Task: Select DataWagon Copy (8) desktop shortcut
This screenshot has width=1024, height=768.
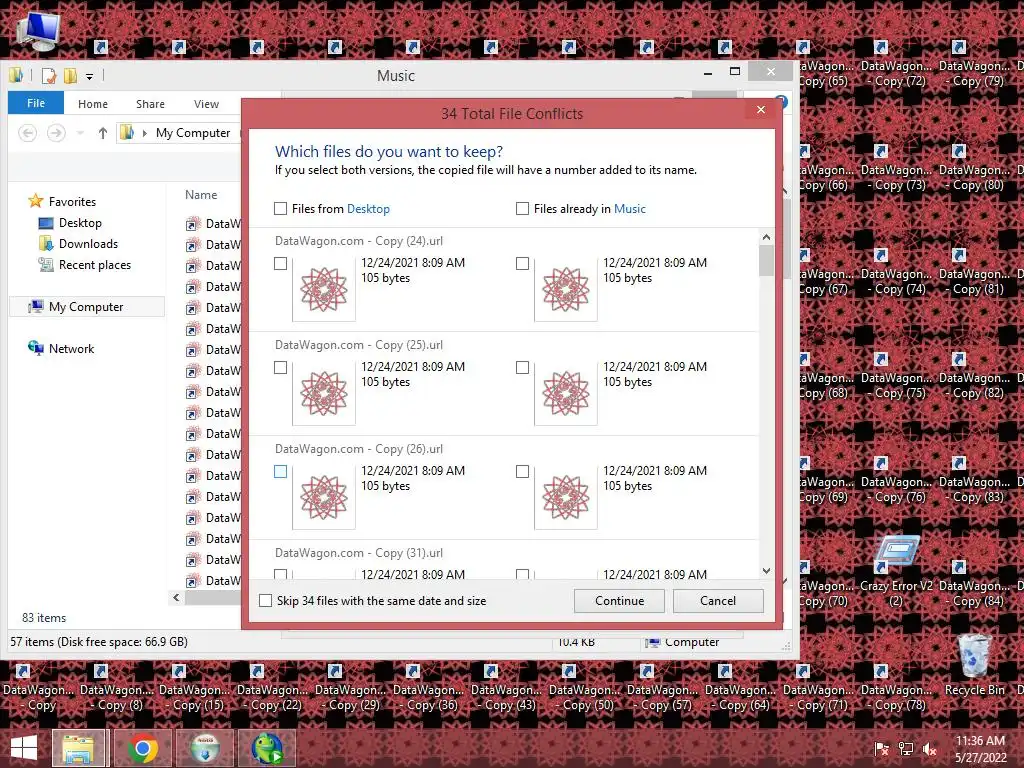Action: [116, 688]
